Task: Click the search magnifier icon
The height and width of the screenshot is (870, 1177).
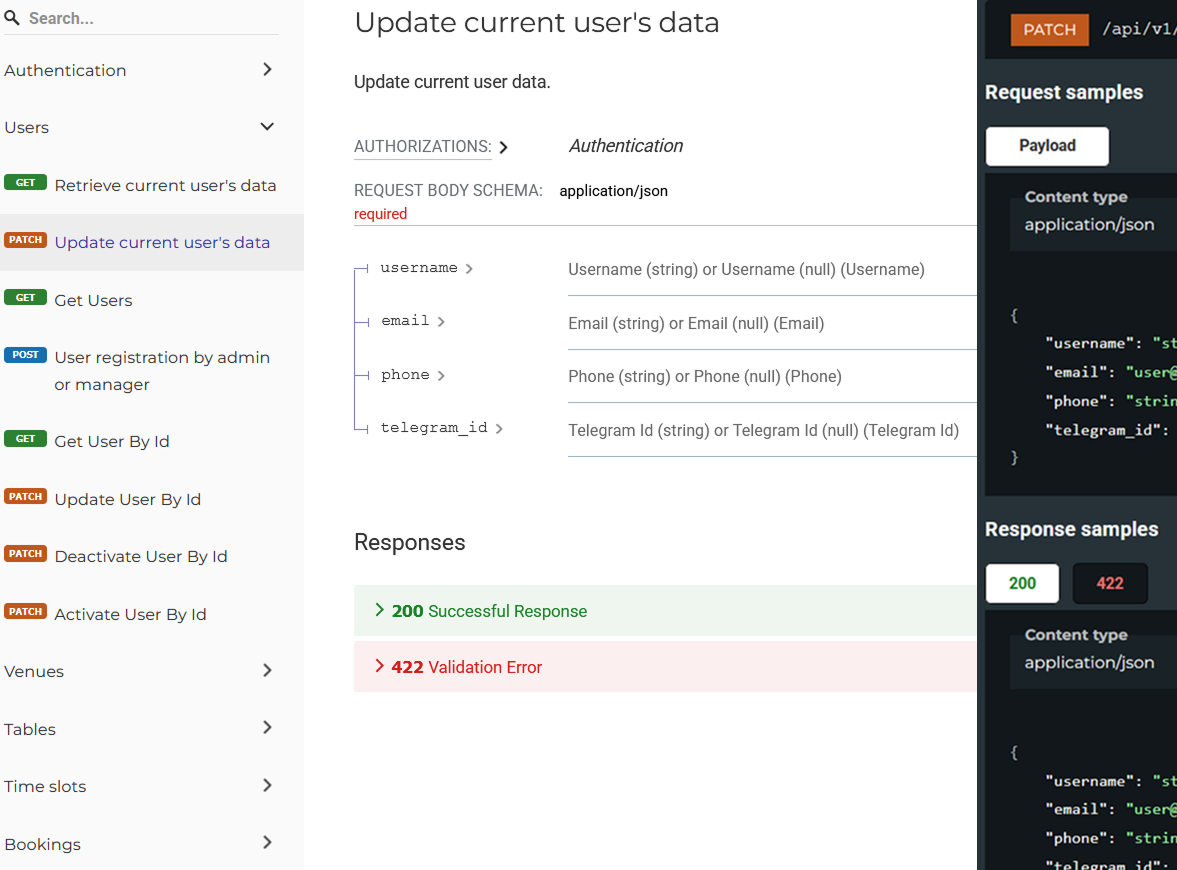Action: click(x=12, y=17)
